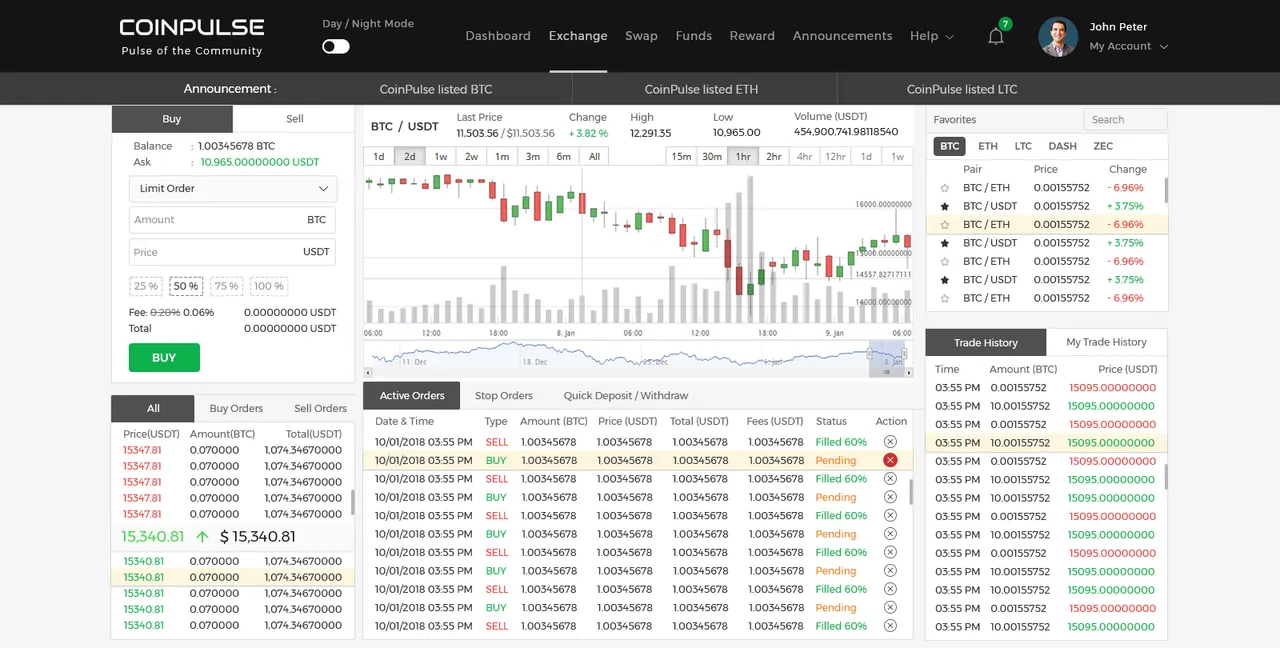
Task: Select the LTC market tab
Action: point(1023,146)
